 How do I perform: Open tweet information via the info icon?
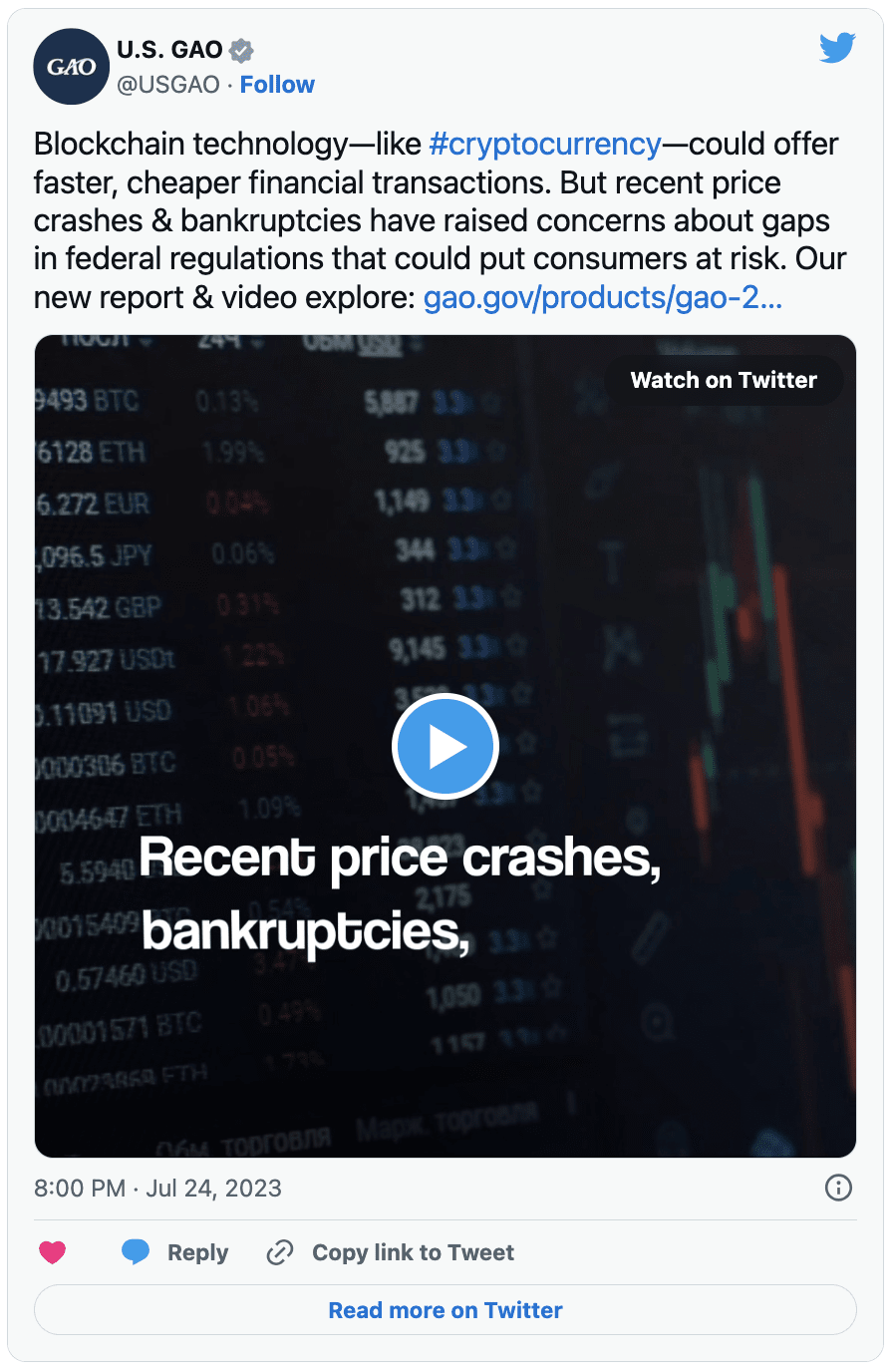[838, 1188]
